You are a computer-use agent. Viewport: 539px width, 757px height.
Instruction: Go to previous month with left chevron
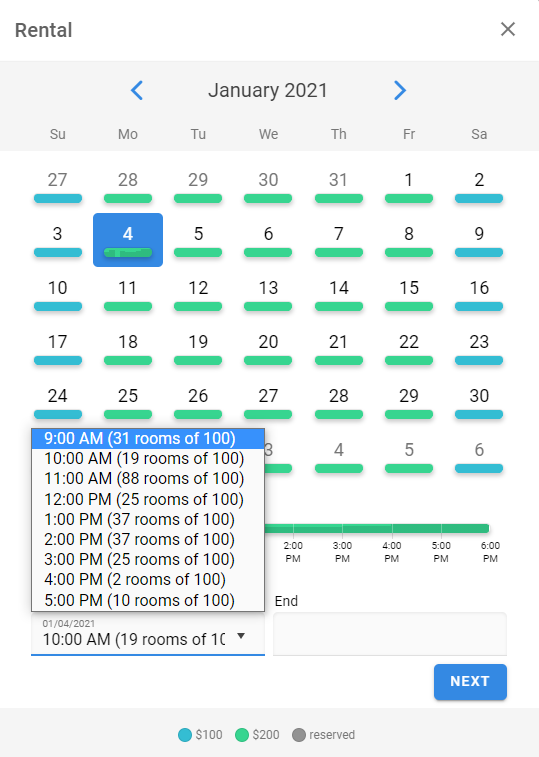point(137,90)
